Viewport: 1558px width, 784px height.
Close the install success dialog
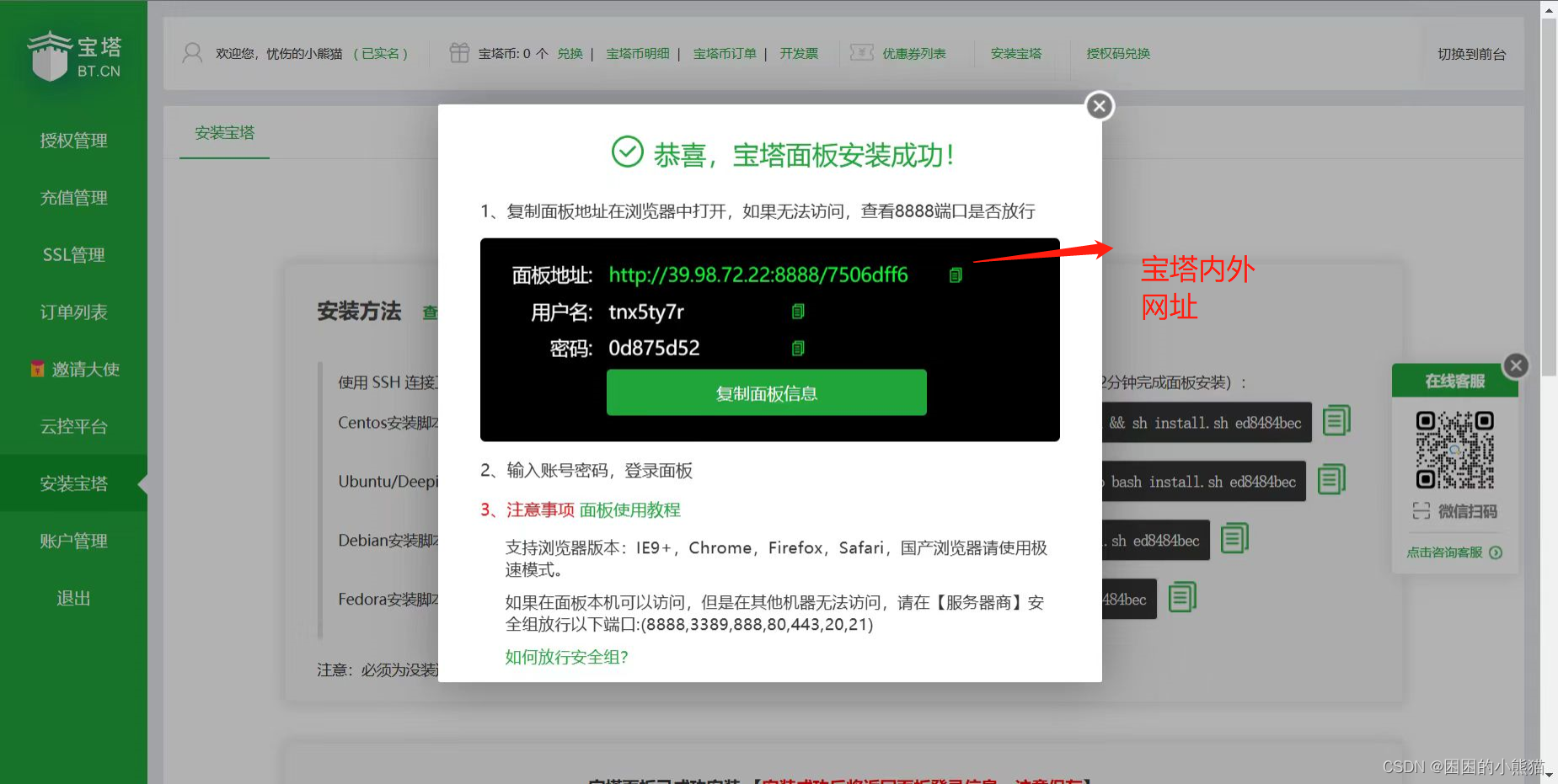point(1099,106)
